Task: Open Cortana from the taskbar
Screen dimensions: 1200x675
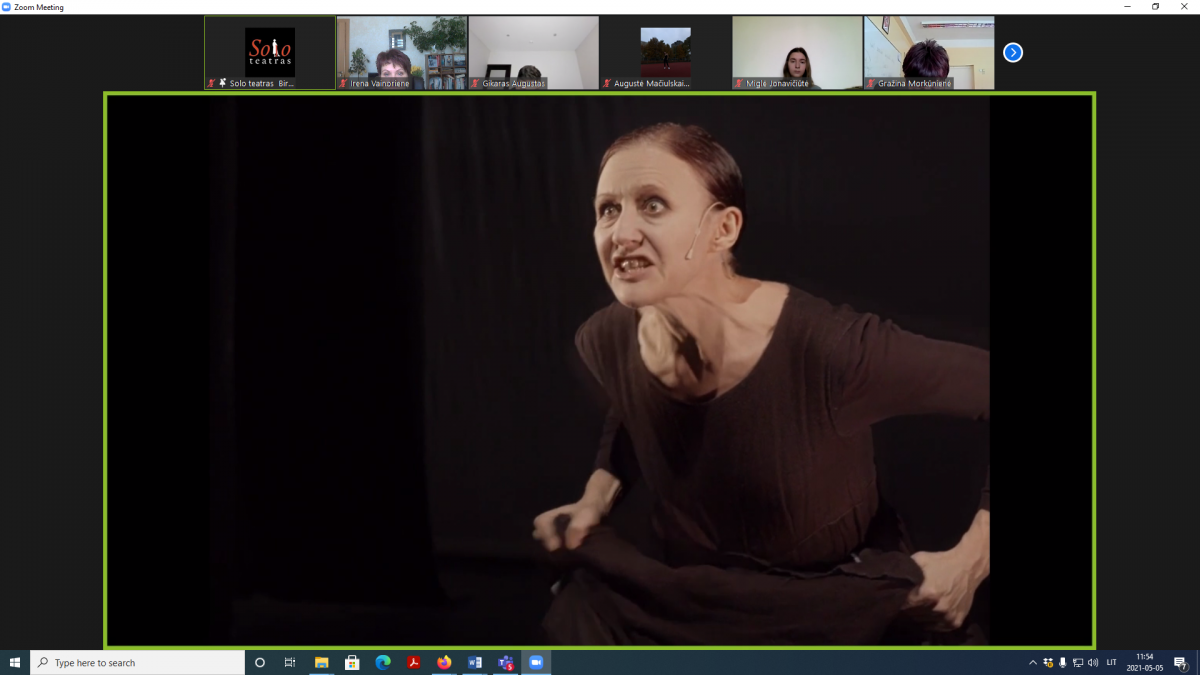Action: [260, 662]
